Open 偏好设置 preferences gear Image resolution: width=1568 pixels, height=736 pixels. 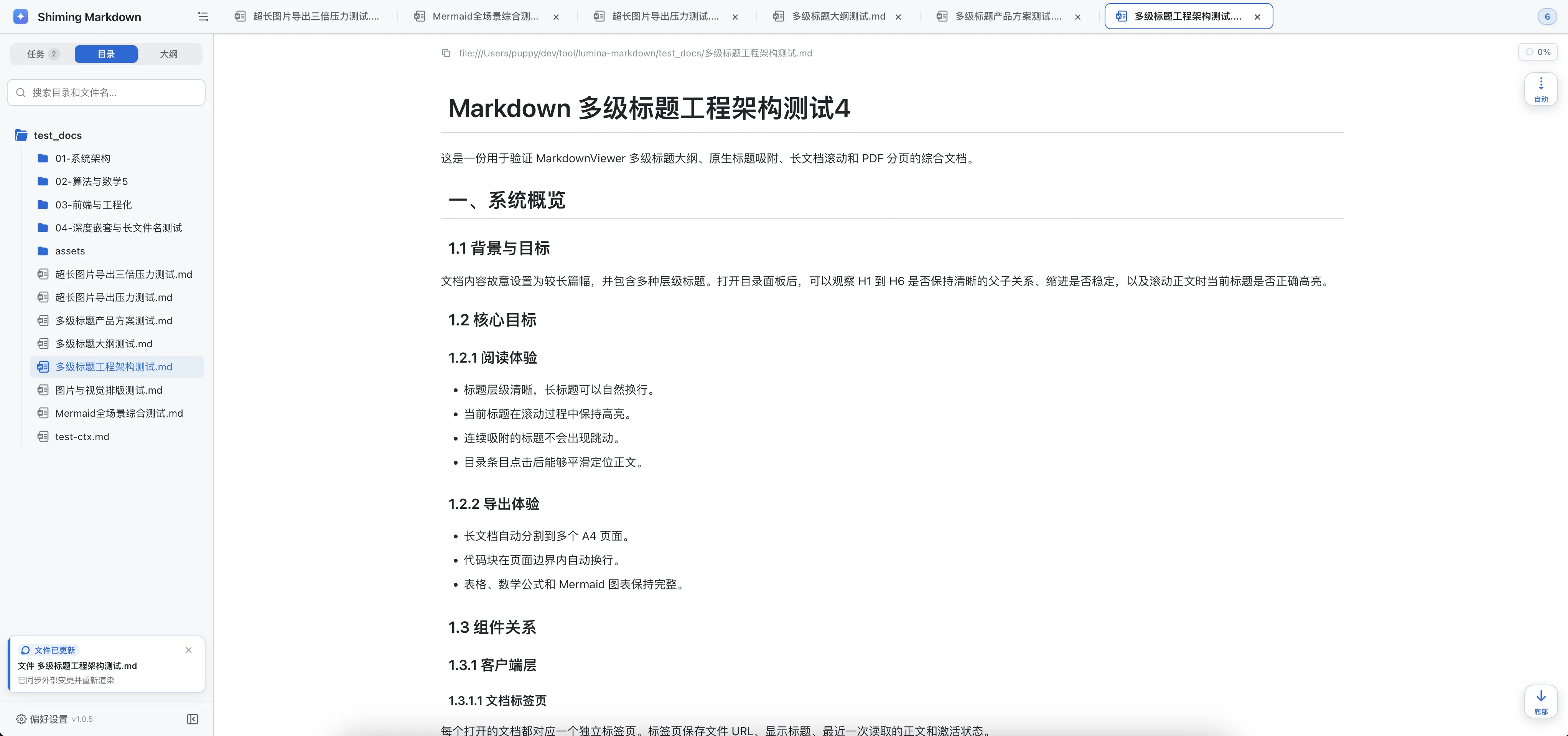point(42,719)
